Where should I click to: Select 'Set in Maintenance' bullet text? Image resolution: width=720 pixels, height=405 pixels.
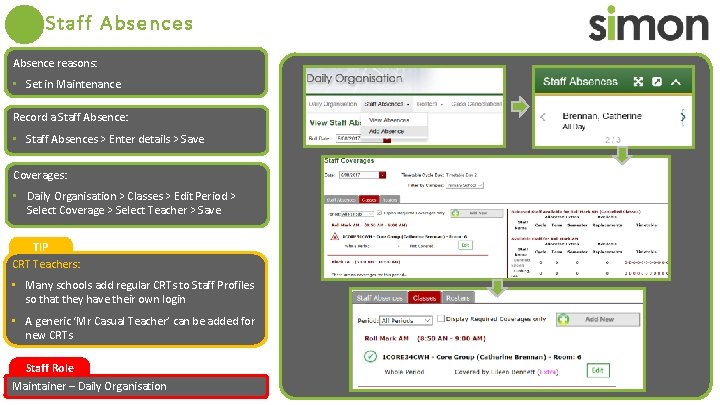click(73, 84)
